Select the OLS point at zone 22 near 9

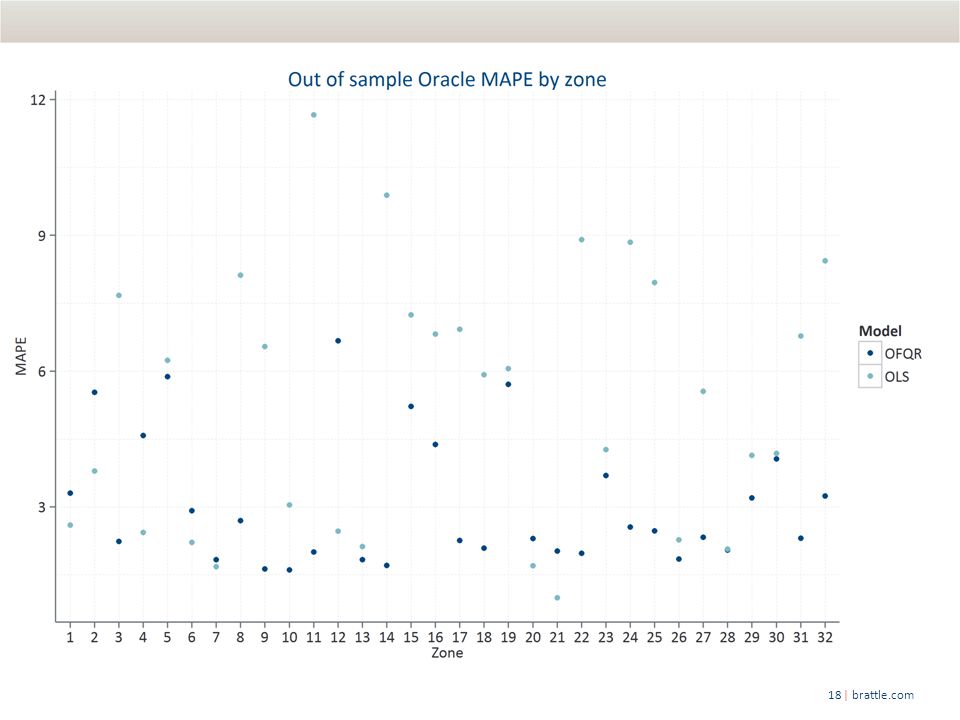coord(582,240)
